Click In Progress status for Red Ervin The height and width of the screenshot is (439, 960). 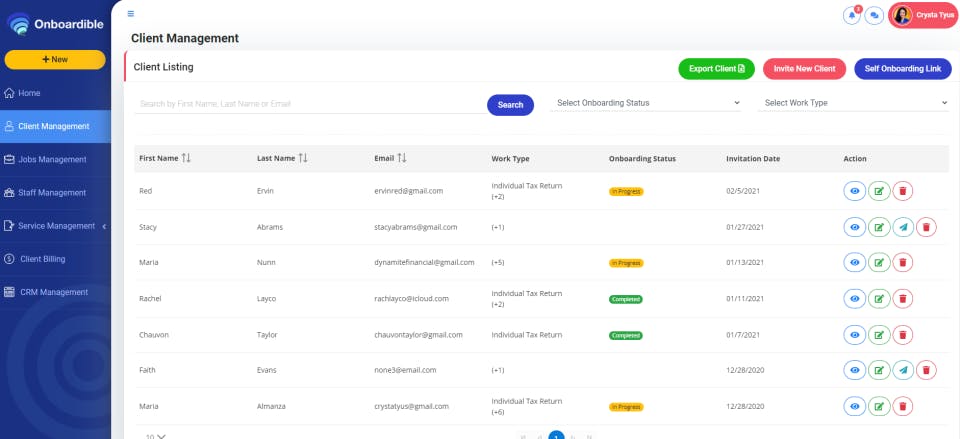[626, 192]
